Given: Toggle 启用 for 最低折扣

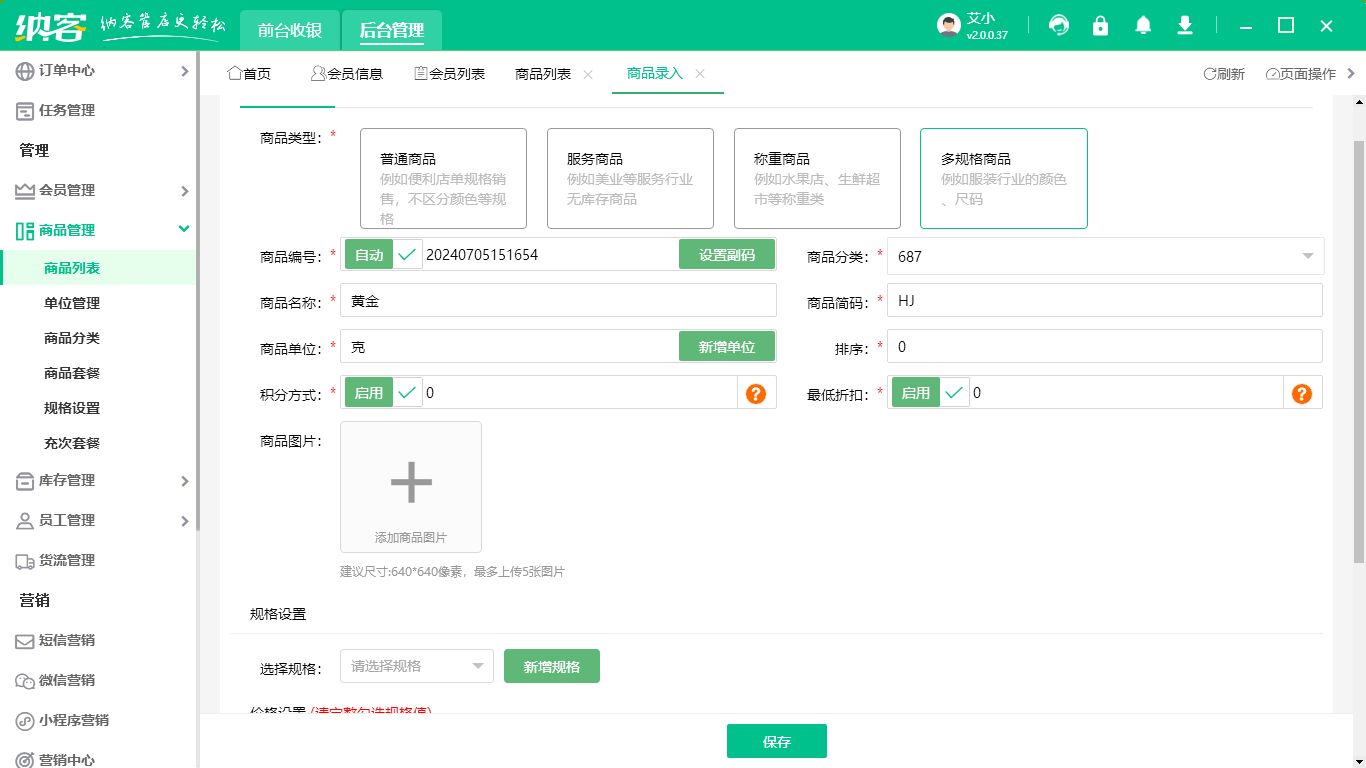Looking at the screenshot, I should pyautogui.click(x=953, y=393).
